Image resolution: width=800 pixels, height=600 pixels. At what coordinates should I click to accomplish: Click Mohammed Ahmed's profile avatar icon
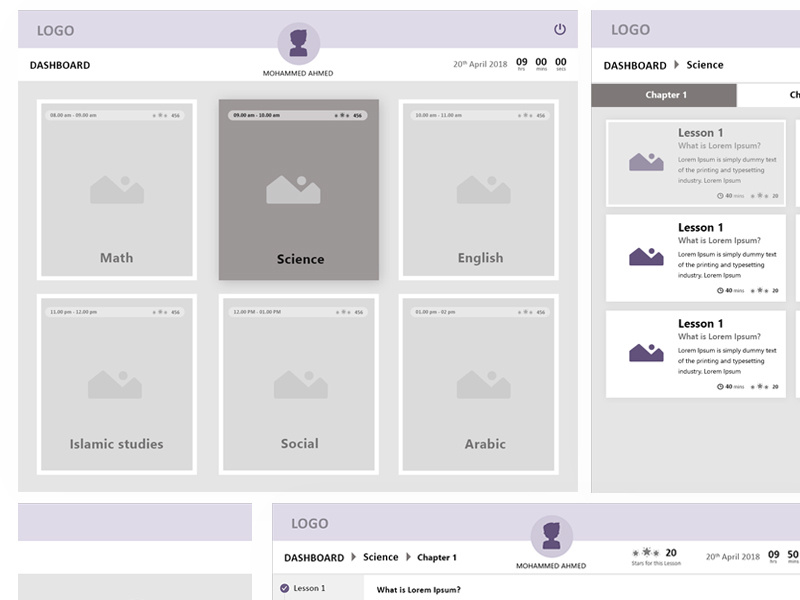(299, 45)
